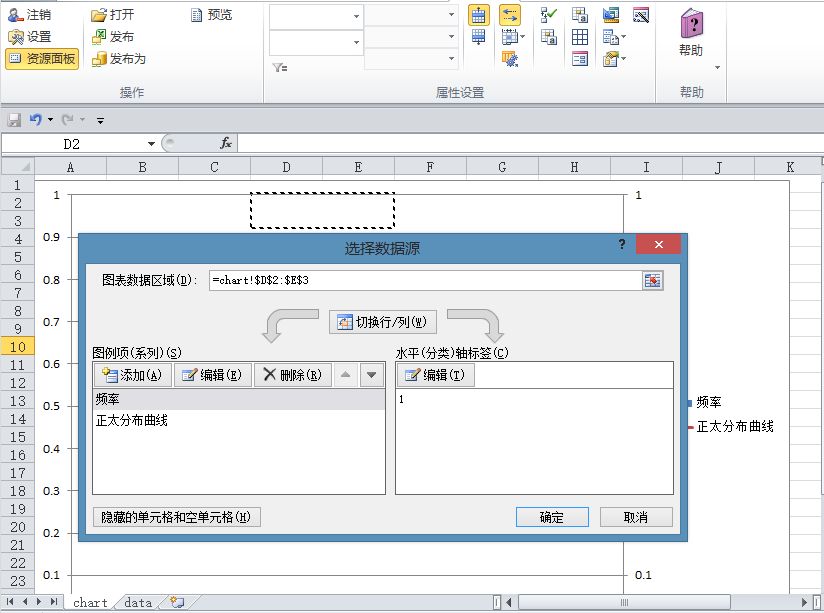This screenshot has height=613, width=824.
Task: Open the second empty combo box dropdown
Action: [356, 42]
